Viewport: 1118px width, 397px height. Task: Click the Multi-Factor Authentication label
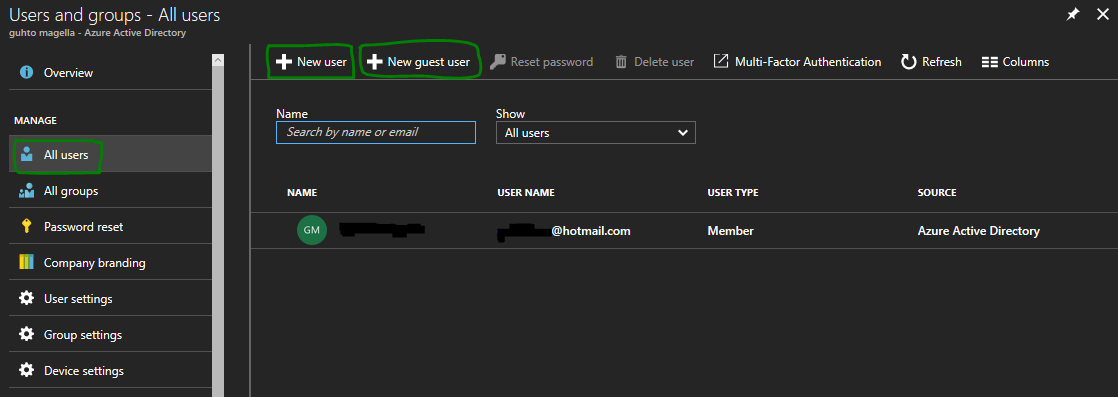(808, 62)
